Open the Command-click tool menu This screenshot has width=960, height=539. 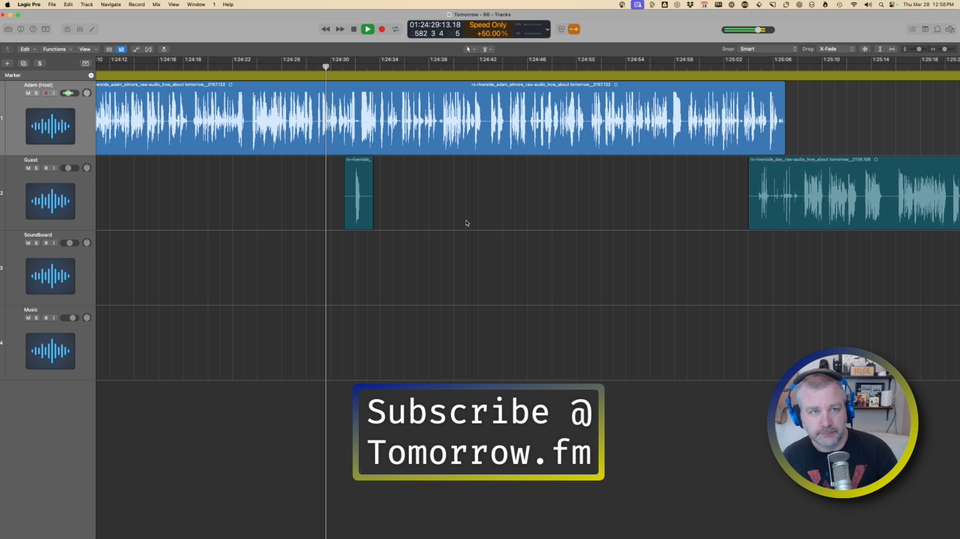point(486,49)
